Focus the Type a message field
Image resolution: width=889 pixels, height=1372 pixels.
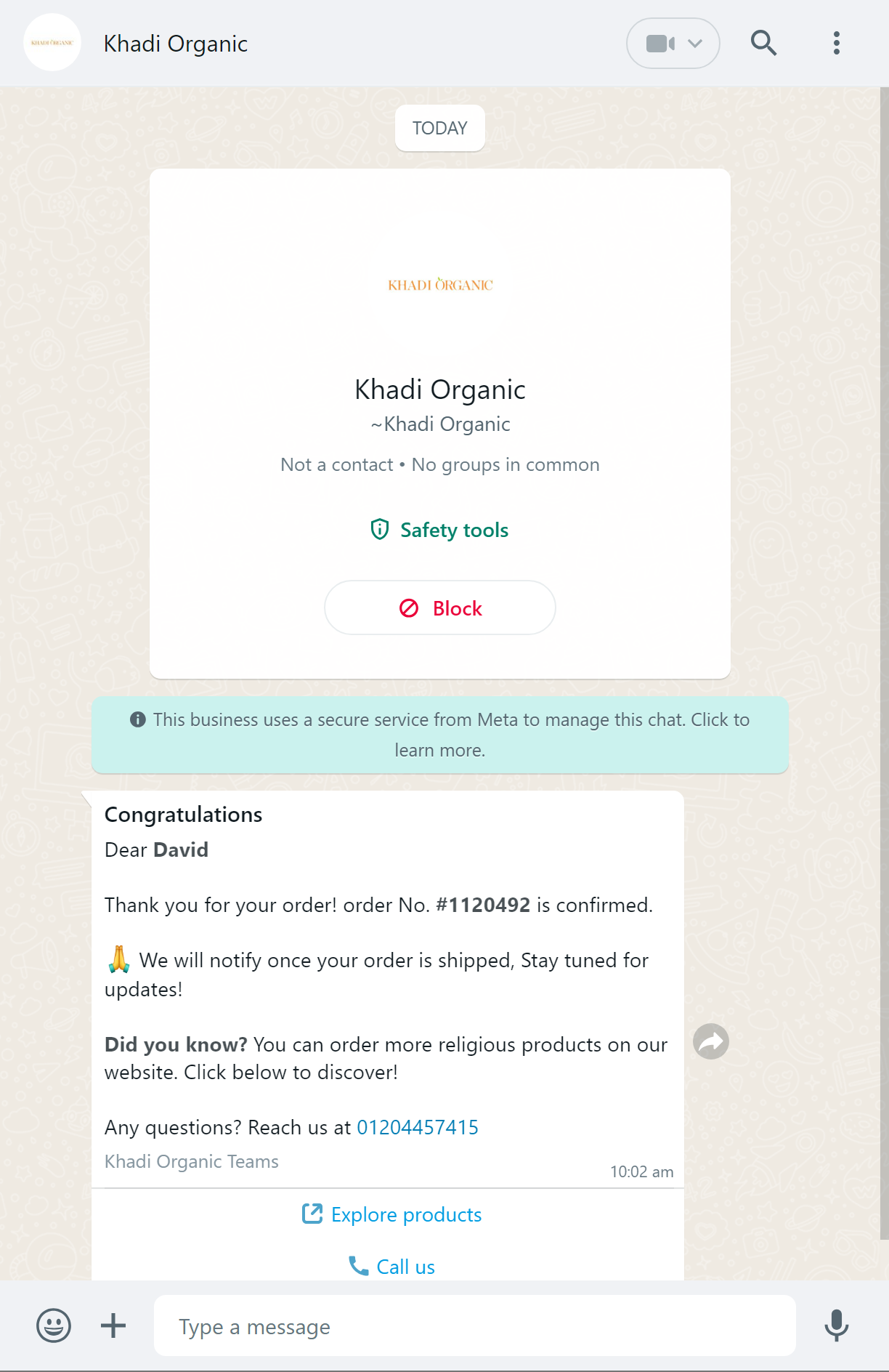pos(475,1325)
